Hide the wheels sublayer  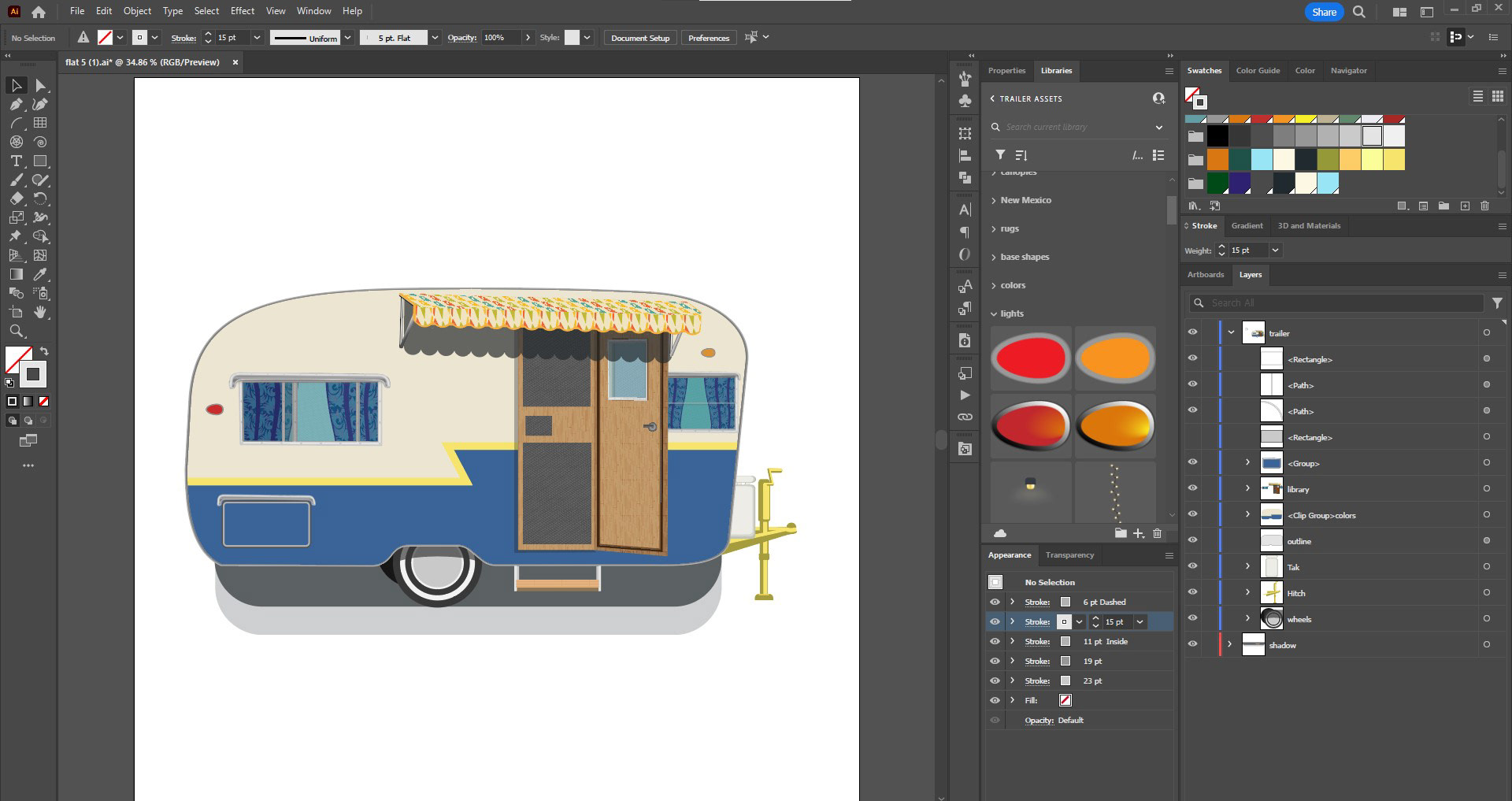point(1193,618)
